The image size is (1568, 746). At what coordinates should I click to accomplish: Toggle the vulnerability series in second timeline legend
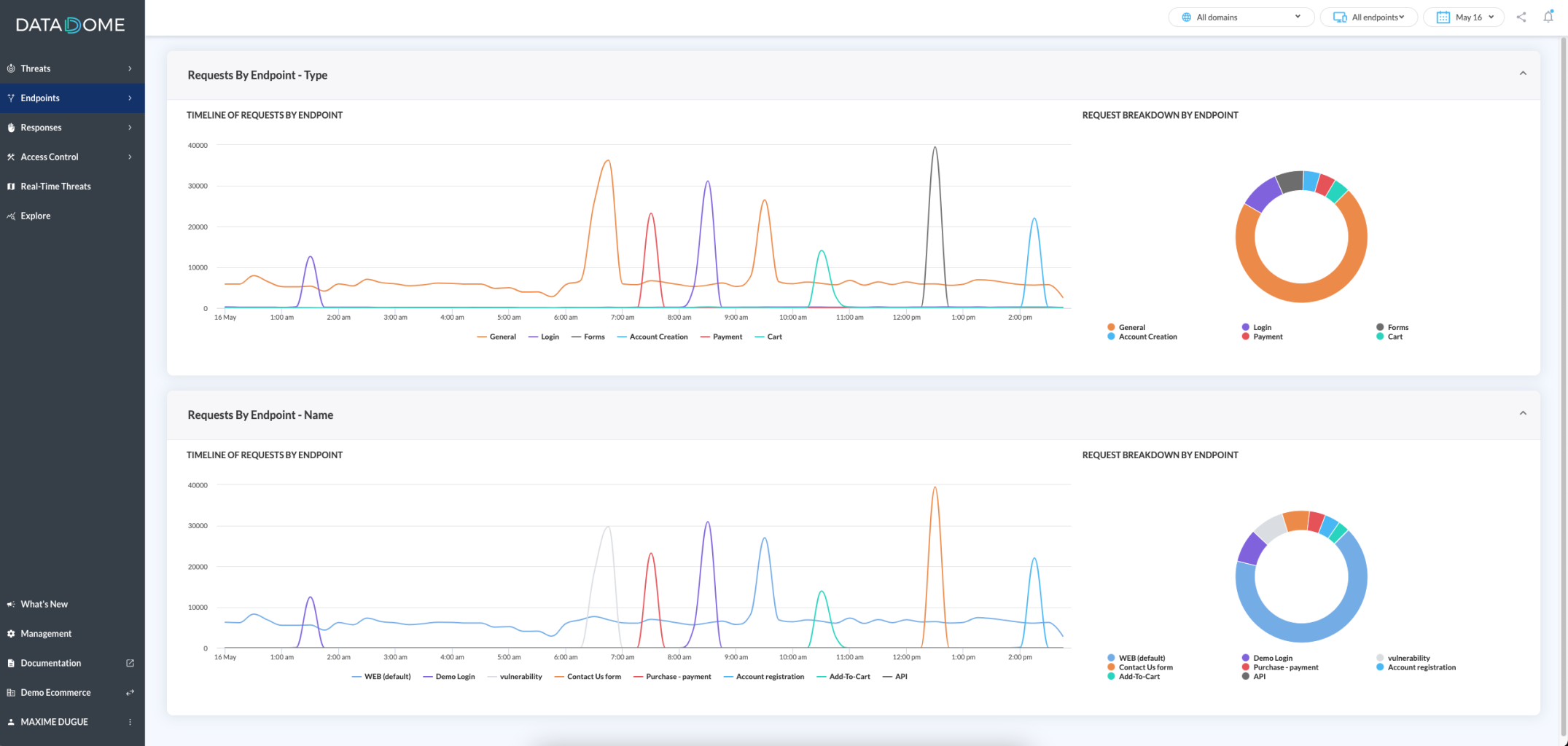(x=515, y=677)
